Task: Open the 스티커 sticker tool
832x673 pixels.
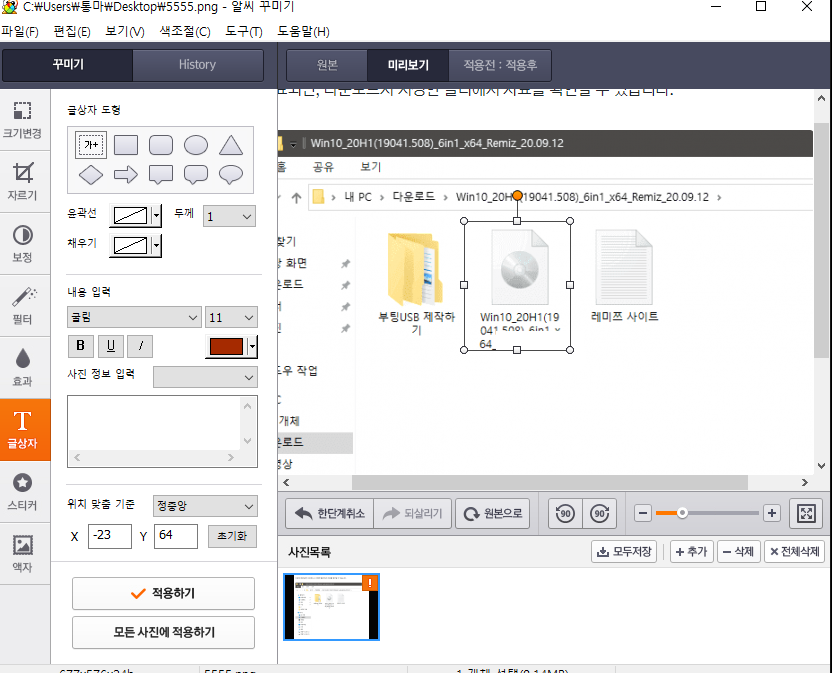Action: pyautogui.click(x=22, y=491)
